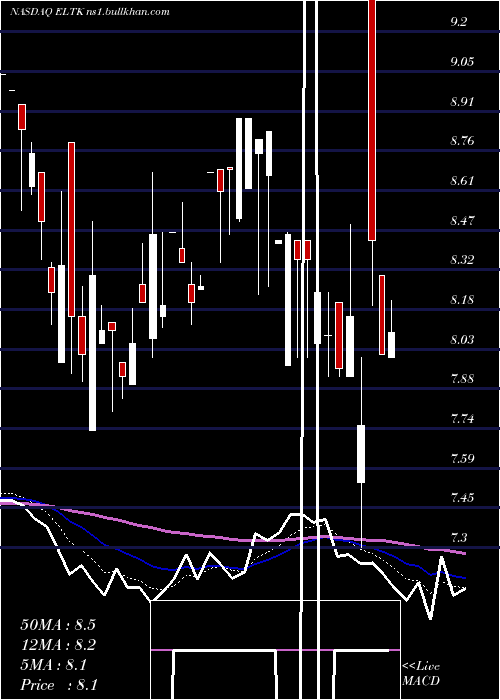Click the 9.05 price axis label
Image resolution: width=500 pixels, height=700 pixels.
pyautogui.click(x=462, y=61)
